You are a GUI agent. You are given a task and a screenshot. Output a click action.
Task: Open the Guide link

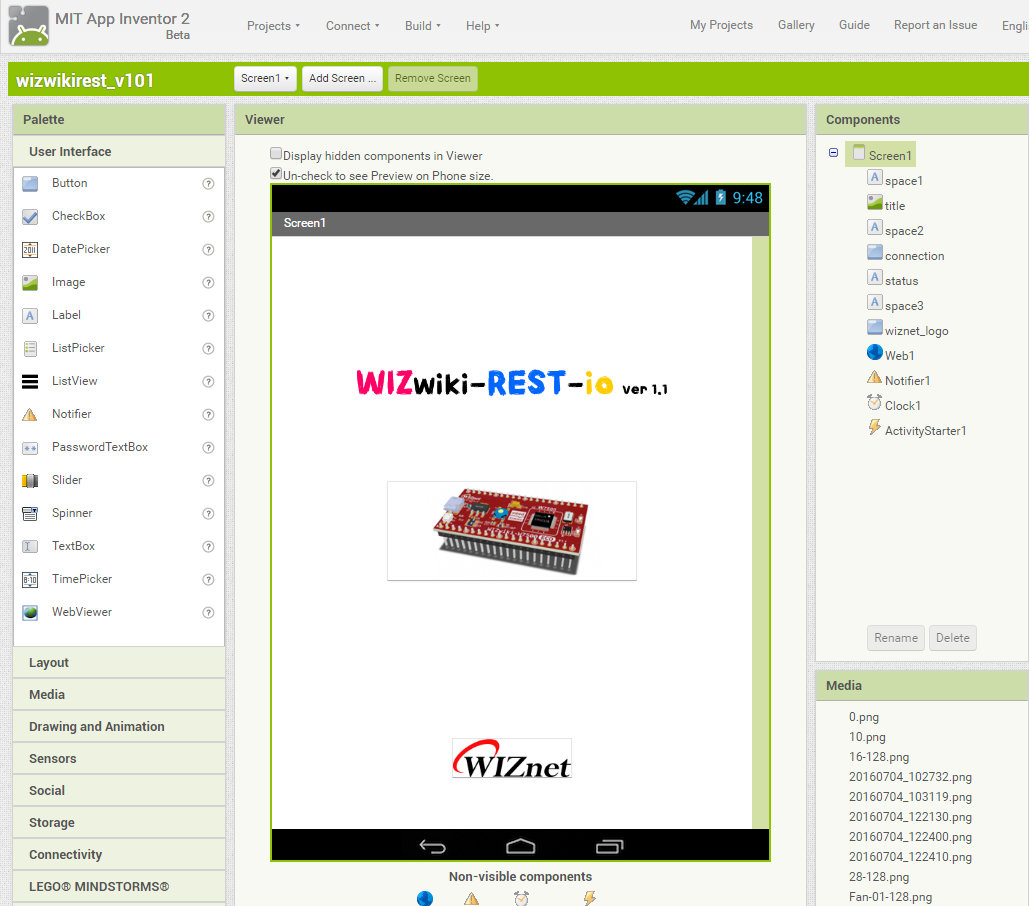tap(854, 25)
